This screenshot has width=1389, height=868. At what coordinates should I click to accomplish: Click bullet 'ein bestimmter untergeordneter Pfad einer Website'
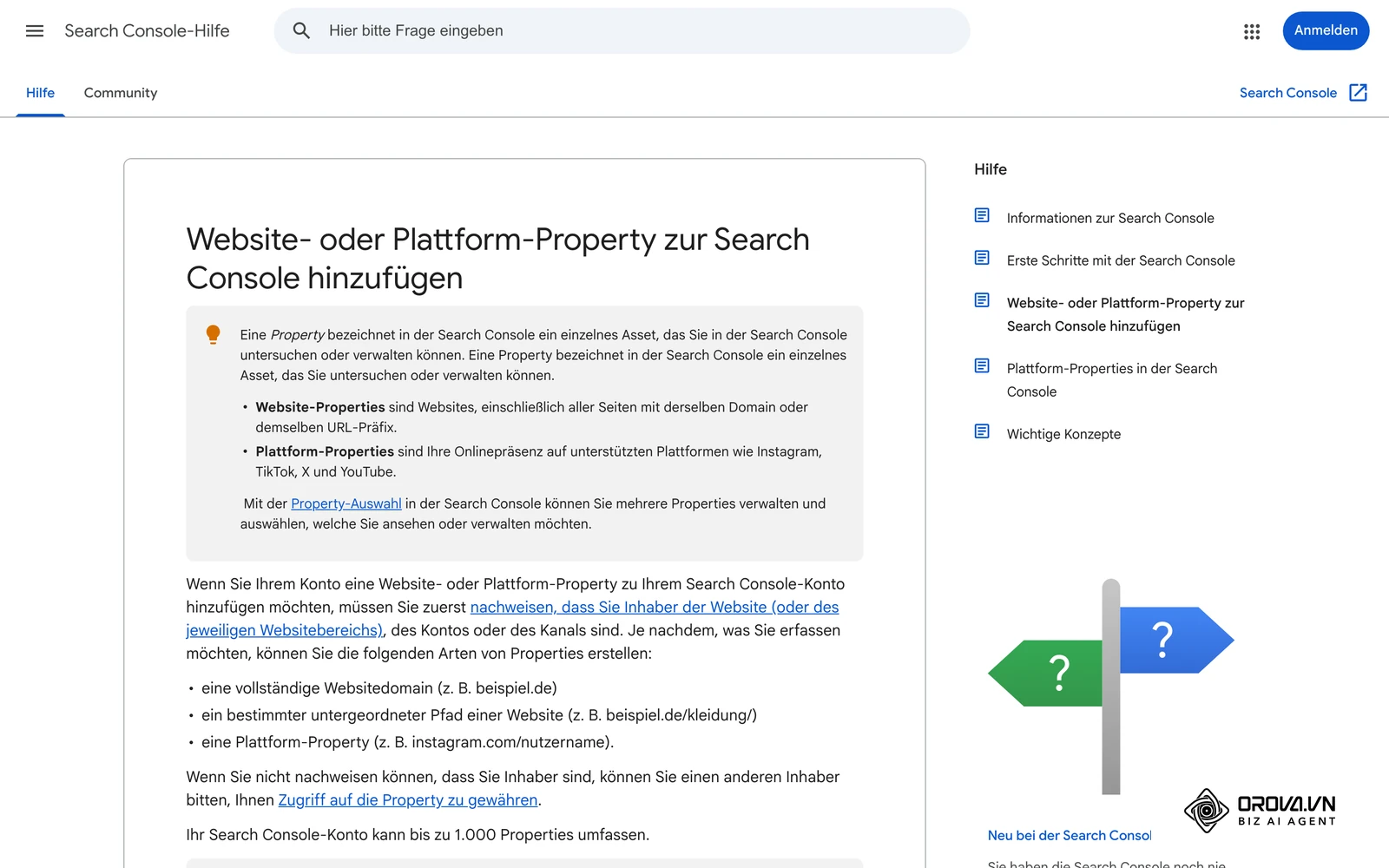tap(479, 715)
